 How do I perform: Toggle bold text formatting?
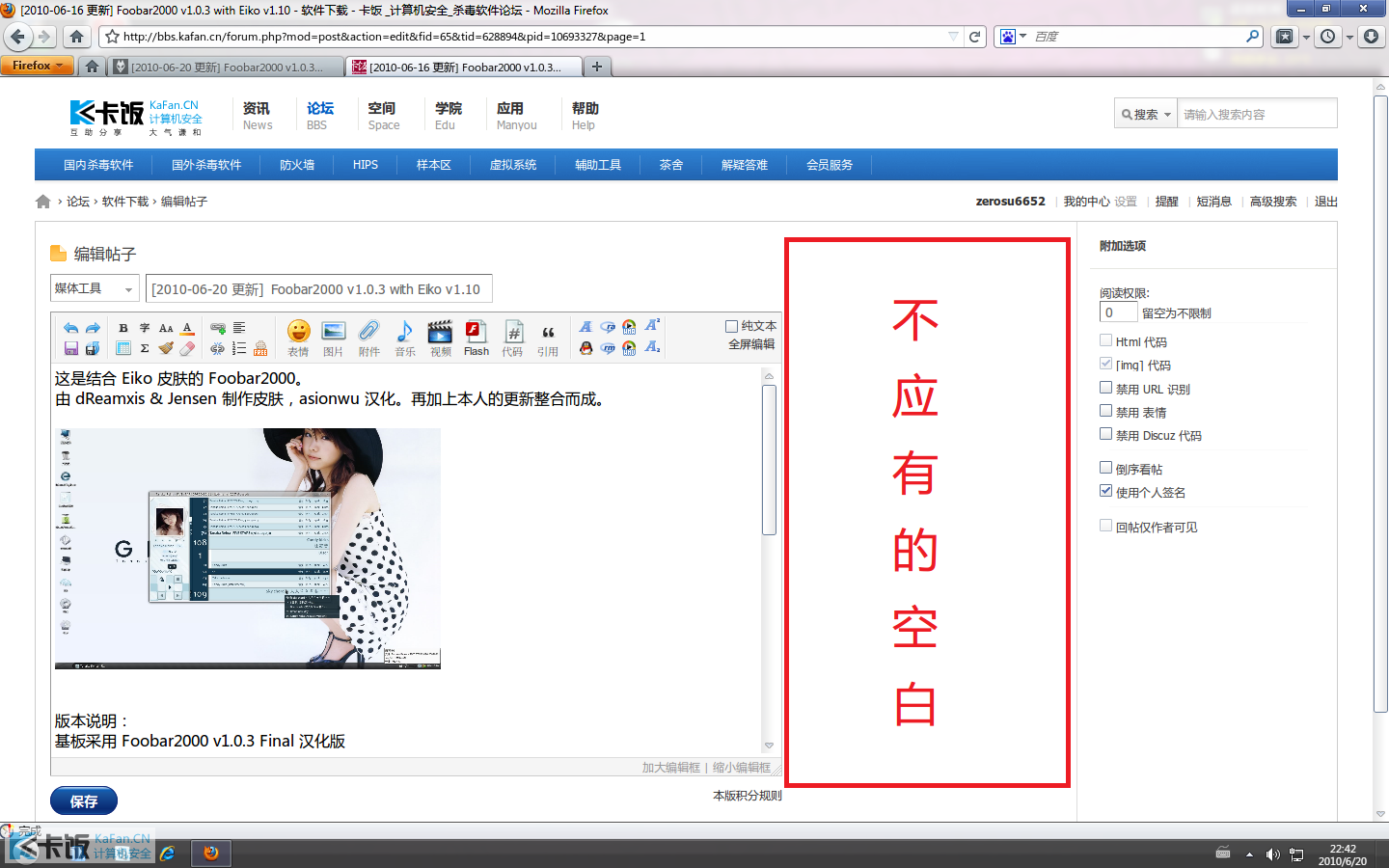tap(123, 328)
